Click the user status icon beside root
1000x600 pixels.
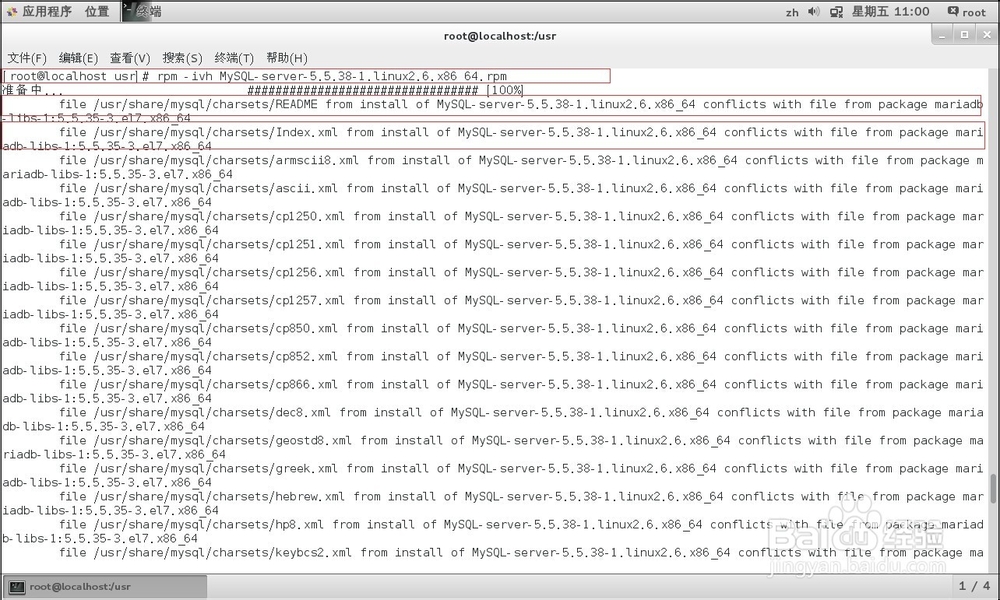pos(952,11)
